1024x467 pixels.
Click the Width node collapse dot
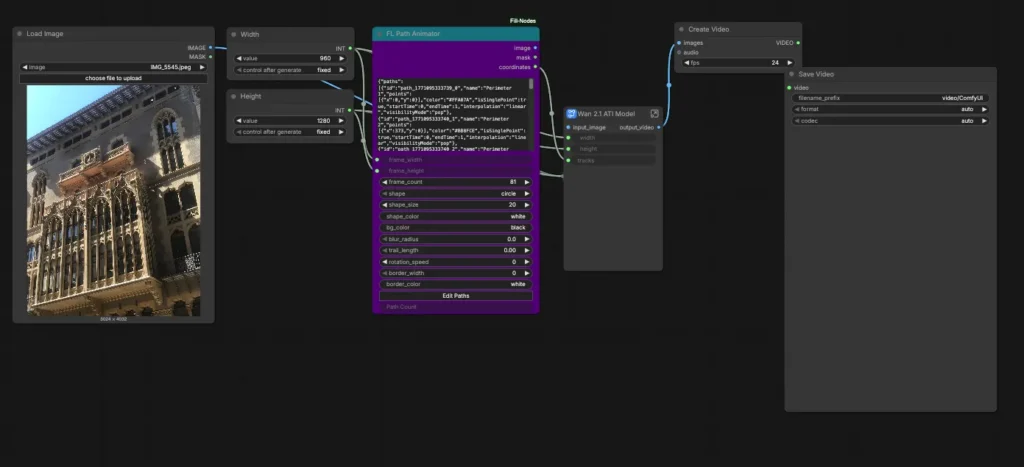(x=234, y=34)
